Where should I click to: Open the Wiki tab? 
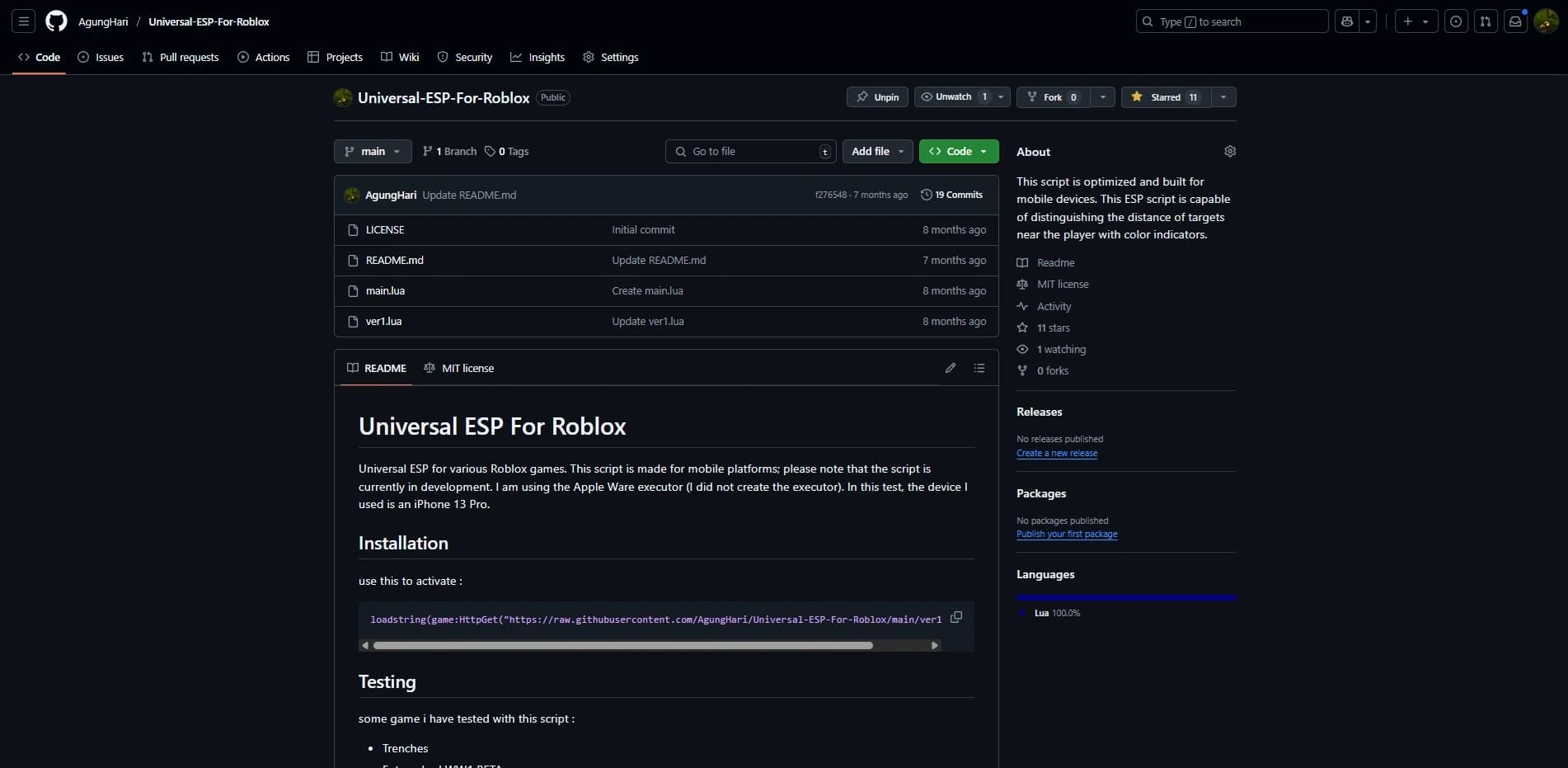pyautogui.click(x=400, y=57)
